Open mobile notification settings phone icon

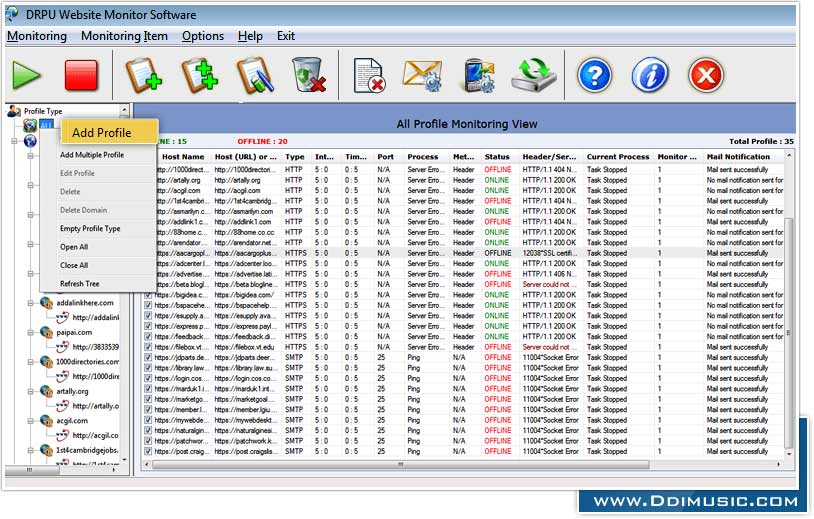479,76
